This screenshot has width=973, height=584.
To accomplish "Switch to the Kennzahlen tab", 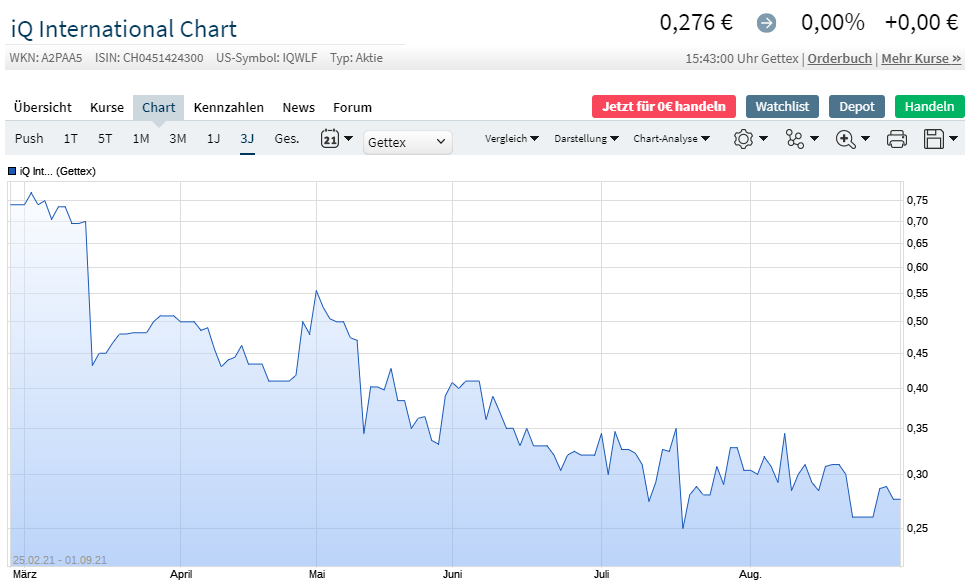I will 229,107.
